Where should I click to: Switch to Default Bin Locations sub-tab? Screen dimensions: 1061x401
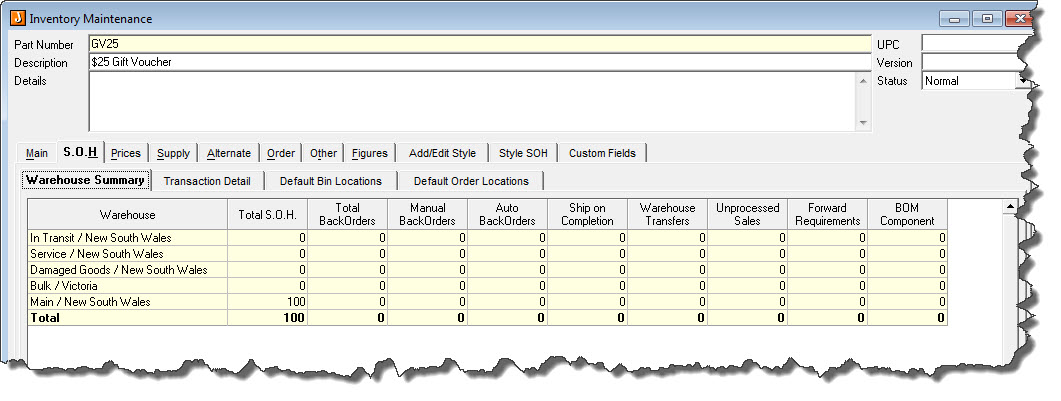point(331,181)
